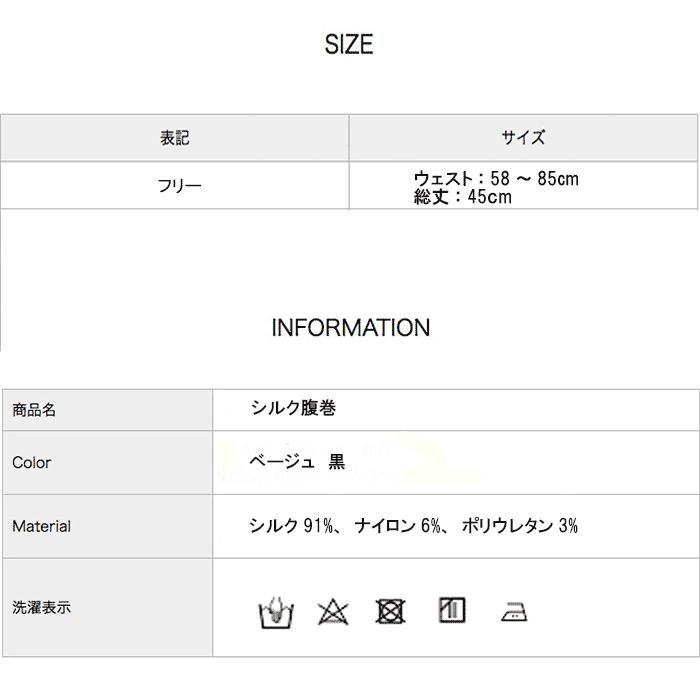Click the サイズ table header cell
Viewport: 700px width, 700px height.
tap(523, 138)
